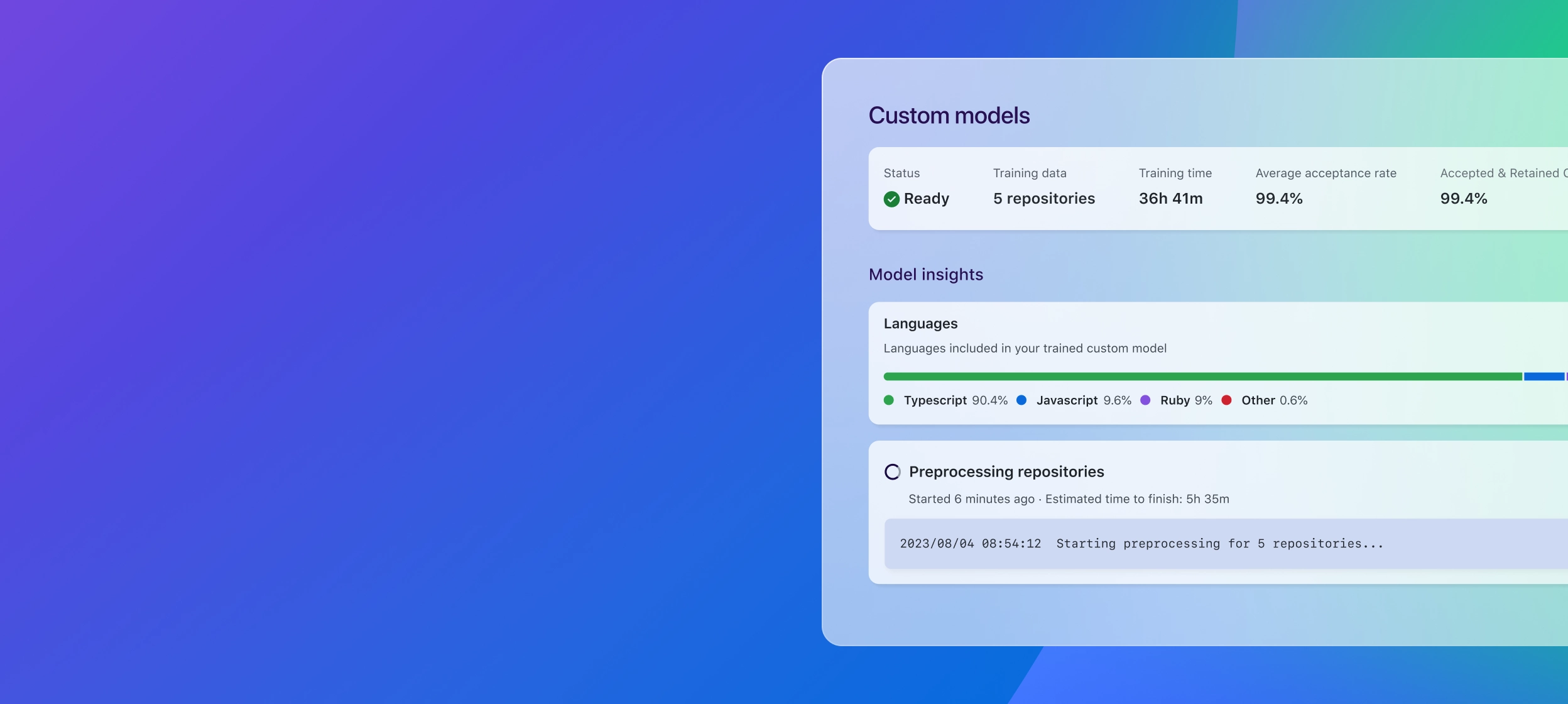Screen dimensions: 1568x704
Task: Click the green Ready checkmark icon
Action: click(891, 199)
